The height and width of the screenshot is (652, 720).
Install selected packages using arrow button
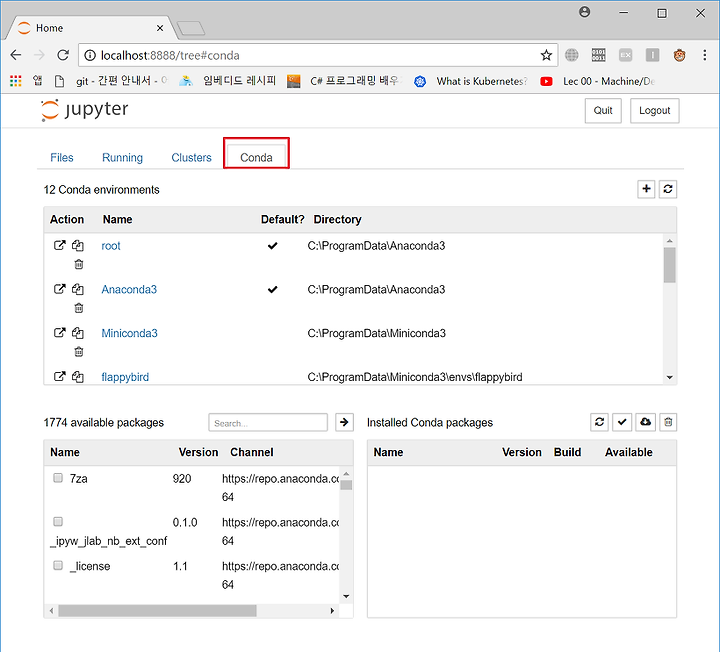pyautogui.click(x=344, y=422)
